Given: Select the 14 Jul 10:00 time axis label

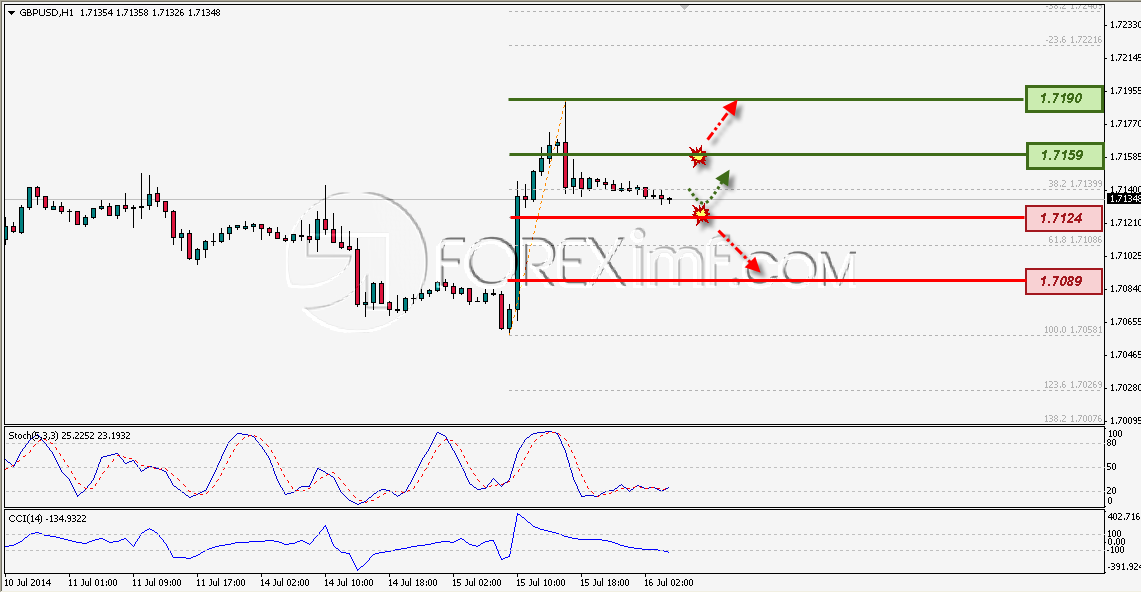Looking at the screenshot, I should tap(349, 583).
